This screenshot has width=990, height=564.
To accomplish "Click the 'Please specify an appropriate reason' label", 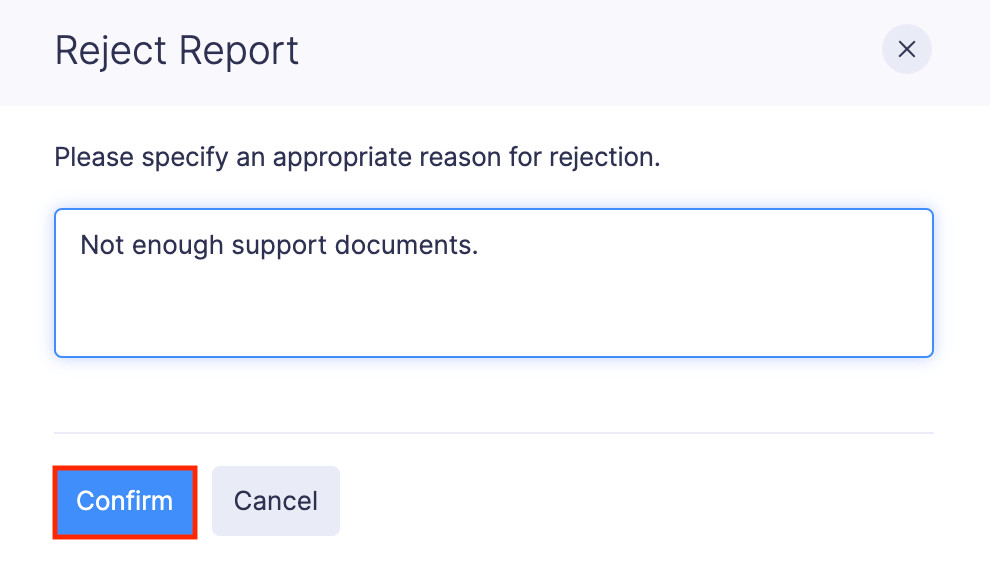I will [357, 158].
